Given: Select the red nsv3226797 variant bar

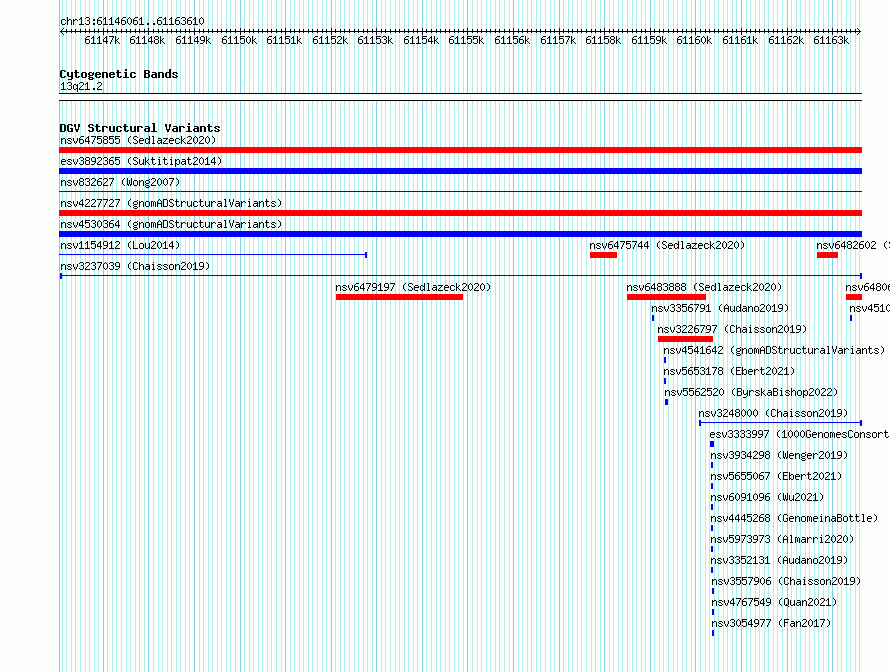Looking at the screenshot, I should click(x=685, y=339).
